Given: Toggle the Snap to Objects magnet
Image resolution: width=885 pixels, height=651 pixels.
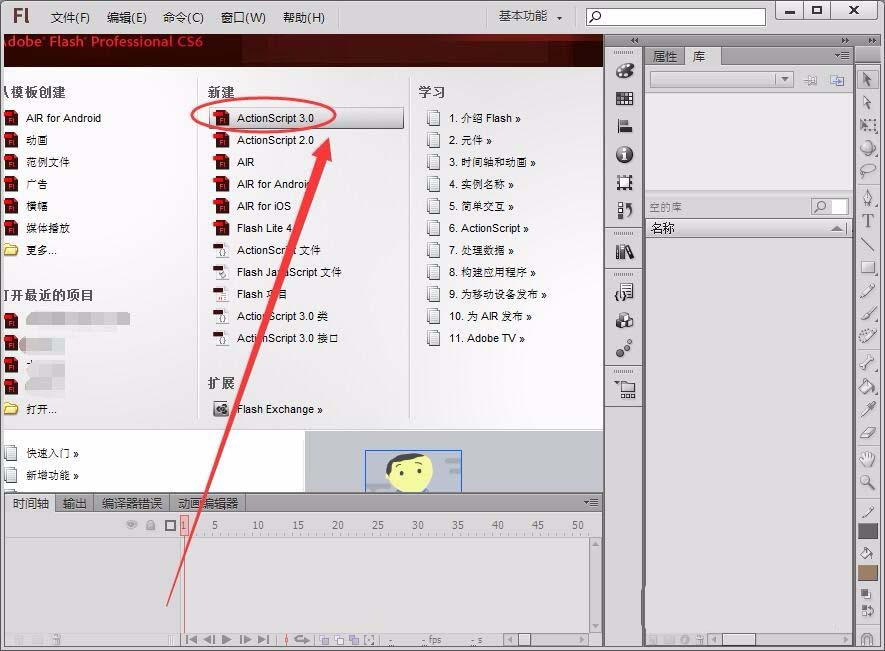Looking at the screenshot, I should pyautogui.click(x=867, y=638).
